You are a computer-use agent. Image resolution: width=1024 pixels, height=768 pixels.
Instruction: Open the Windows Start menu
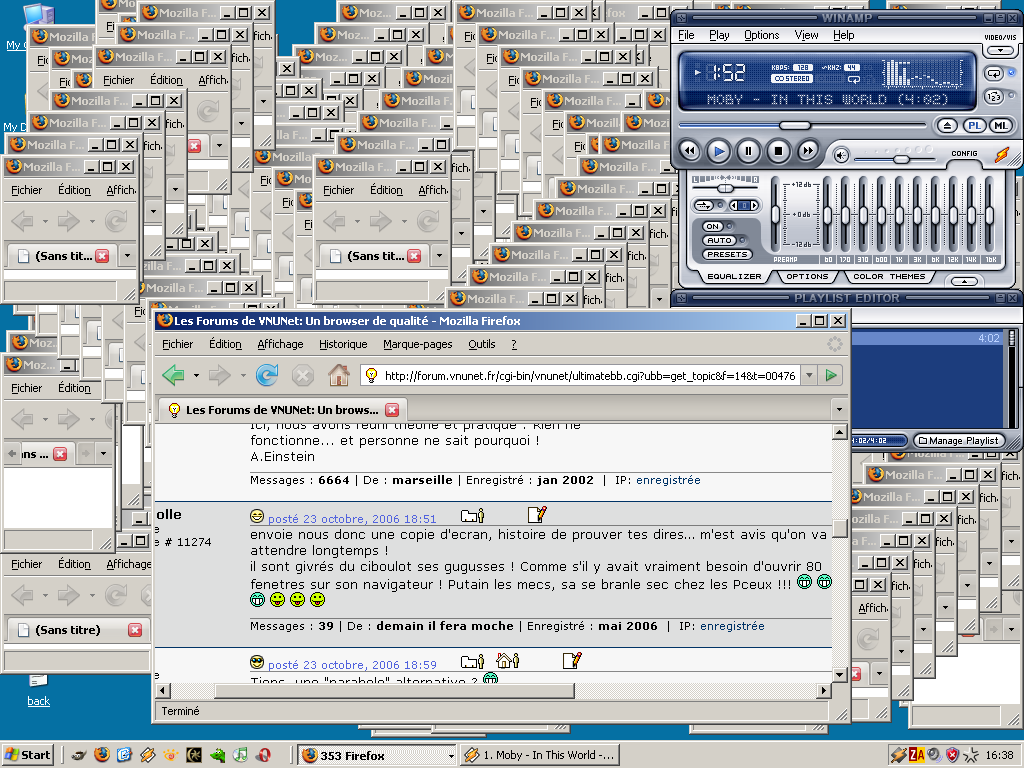pos(28,755)
